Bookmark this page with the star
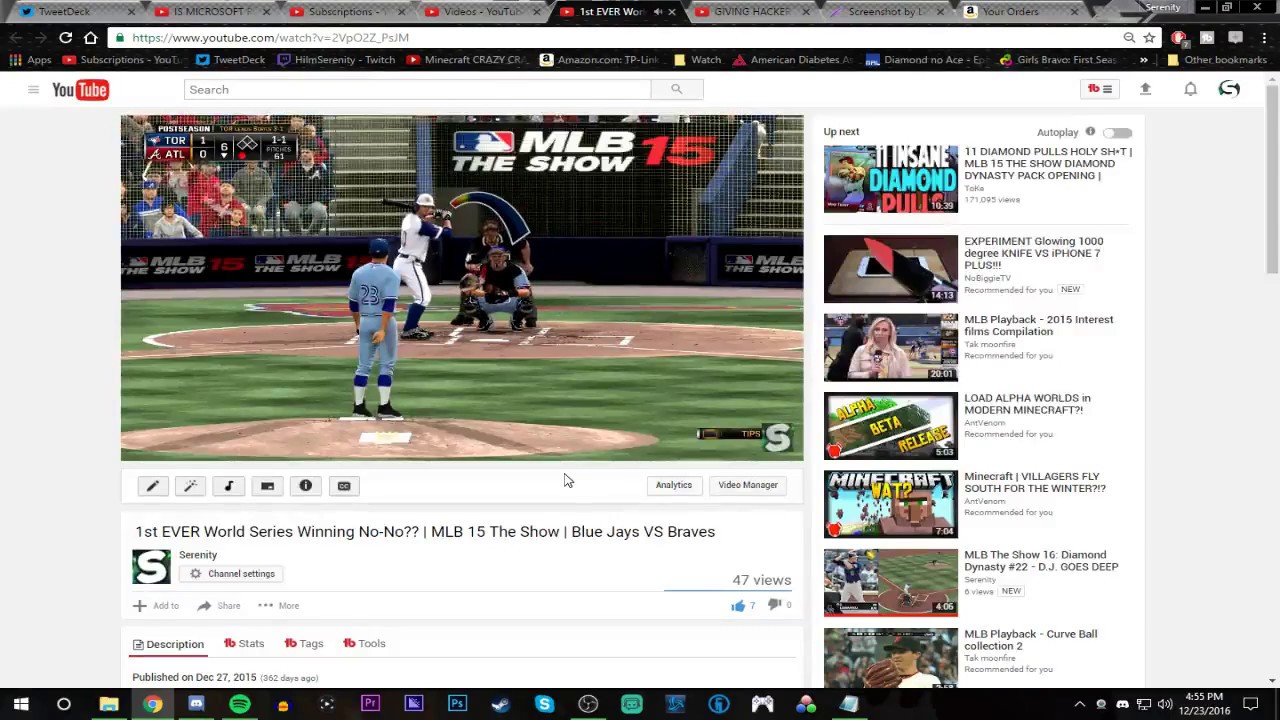This screenshot has height=720, width=1280. [1150, 38]
